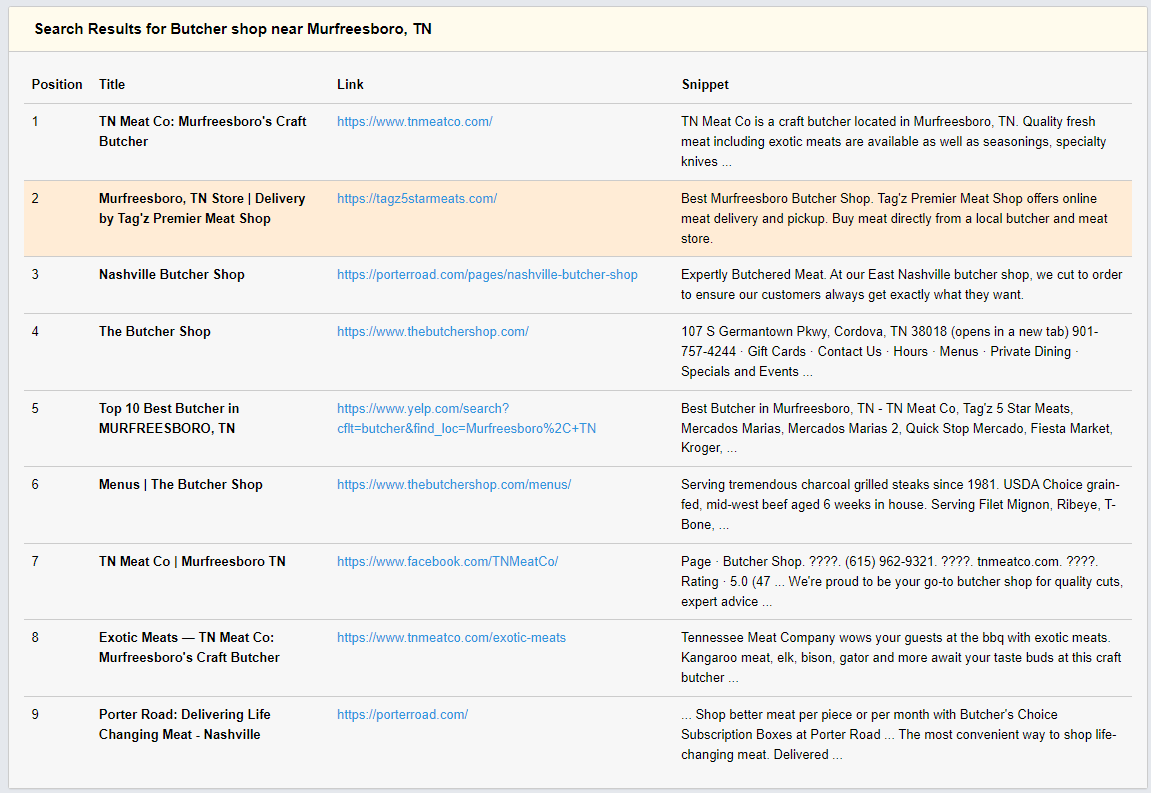Click the Title column header

tap(112, 85)
